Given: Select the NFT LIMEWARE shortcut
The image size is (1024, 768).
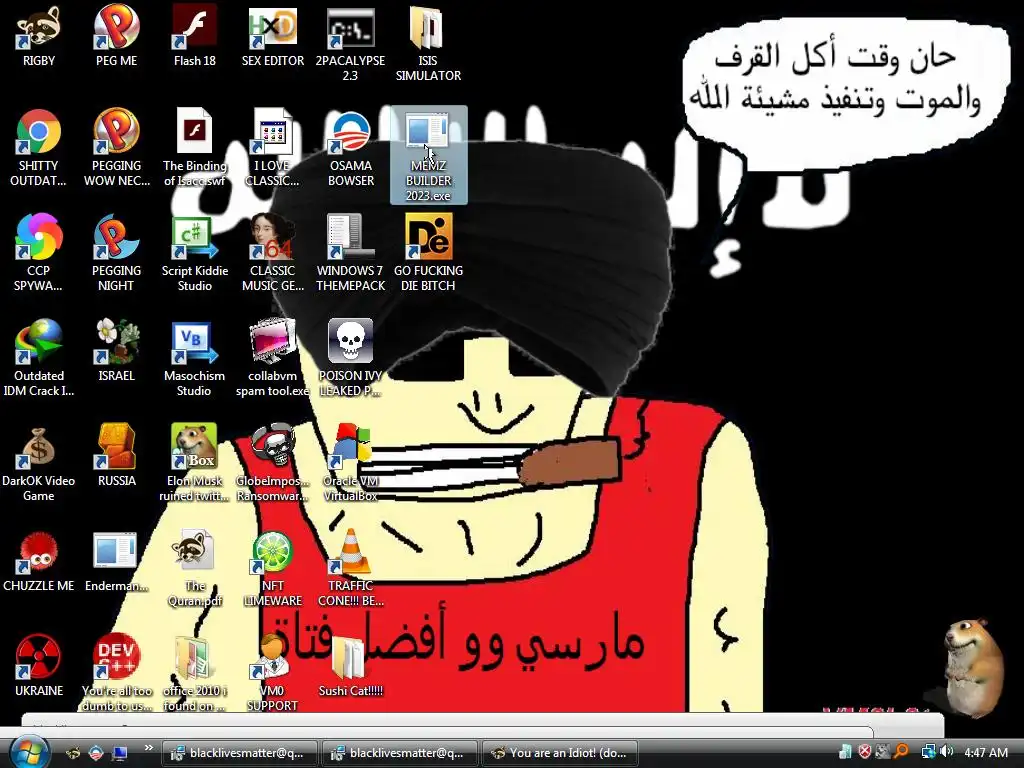Looking at the screenshot, I should click(x=272, y=569).
